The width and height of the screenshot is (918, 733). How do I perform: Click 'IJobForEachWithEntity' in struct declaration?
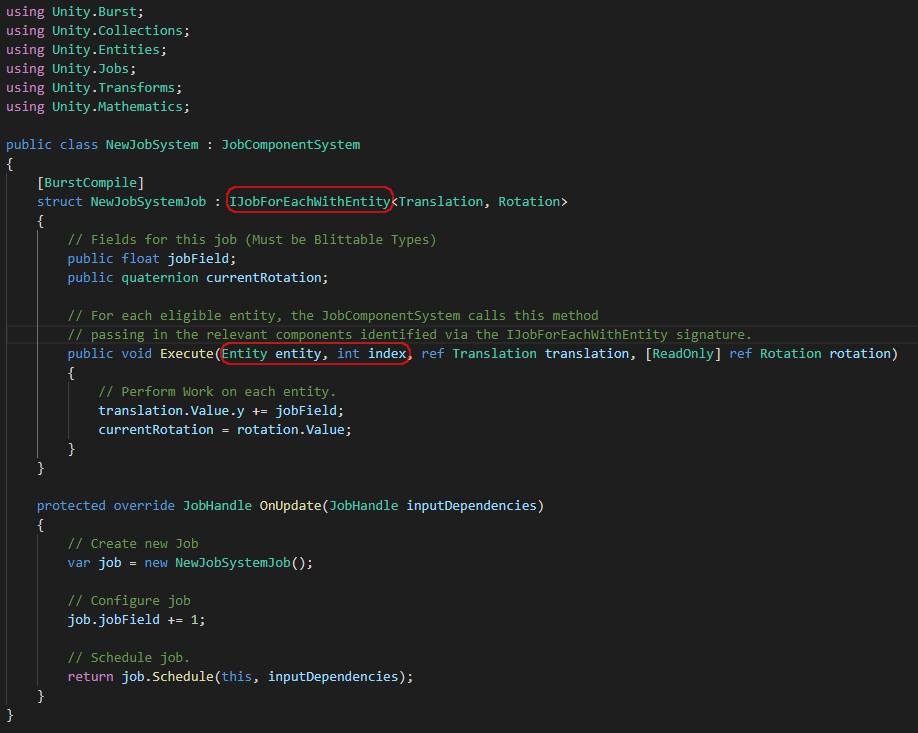tap(309, 201)
